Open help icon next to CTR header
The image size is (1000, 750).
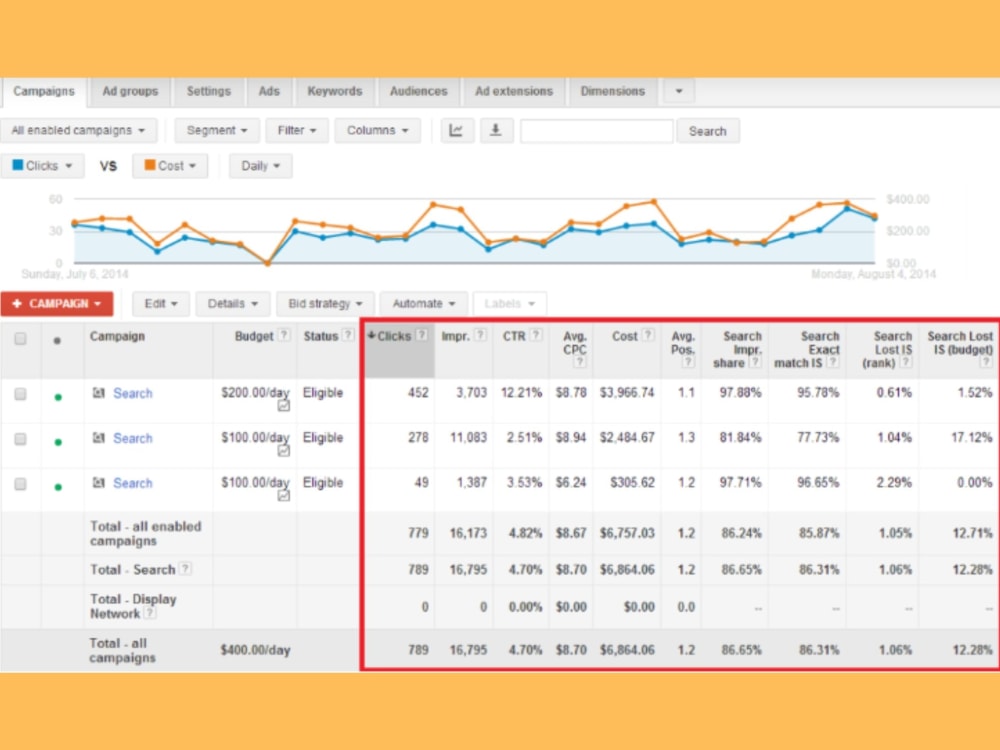(x=536, y=335)
